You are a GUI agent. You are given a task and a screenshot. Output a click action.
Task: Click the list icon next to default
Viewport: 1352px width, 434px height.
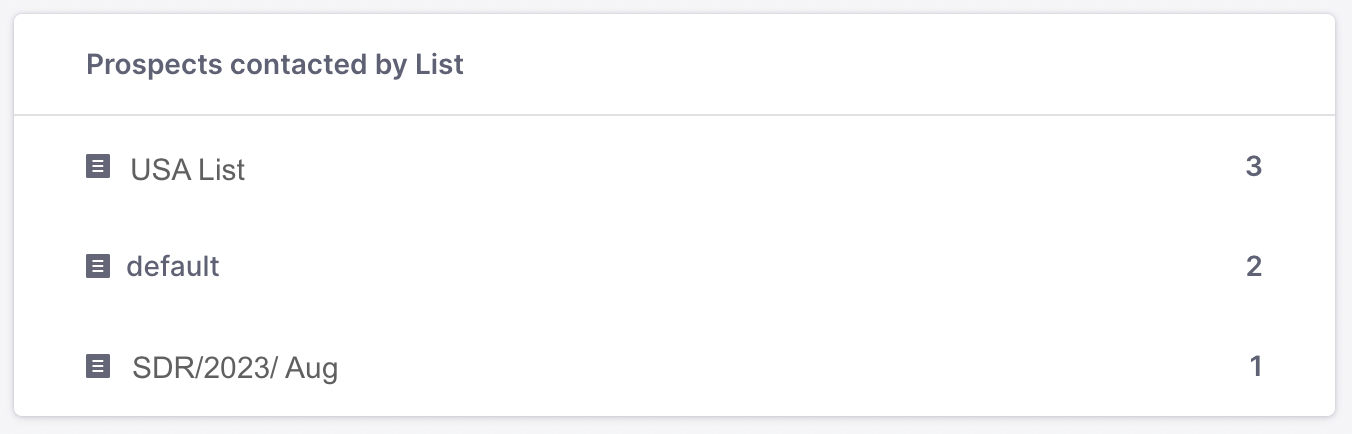(97, 266)
